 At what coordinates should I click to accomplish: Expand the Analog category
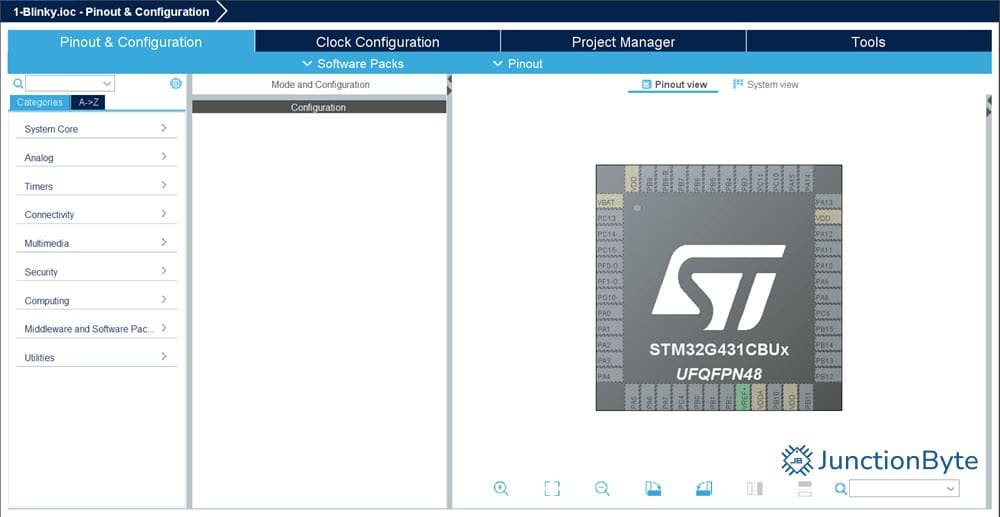(x=96, y=157)
